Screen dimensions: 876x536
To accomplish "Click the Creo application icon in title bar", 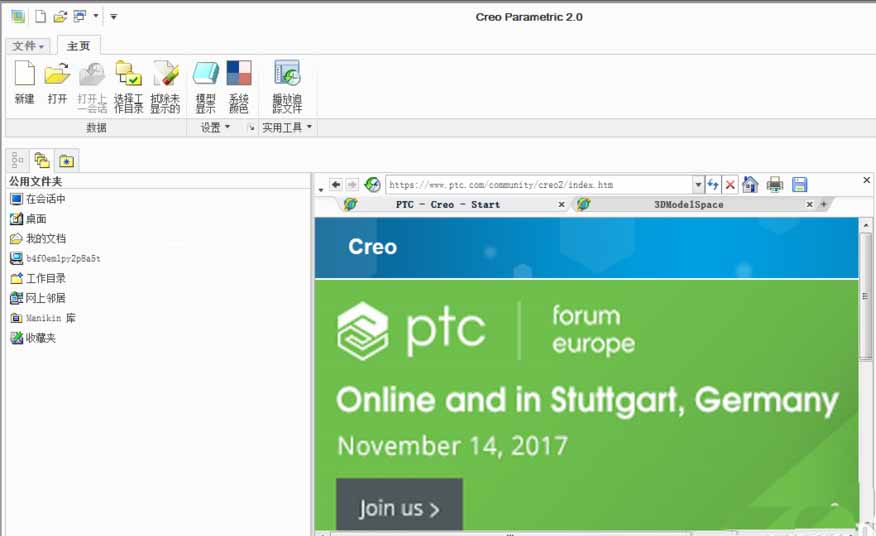I will click(18, 16).
